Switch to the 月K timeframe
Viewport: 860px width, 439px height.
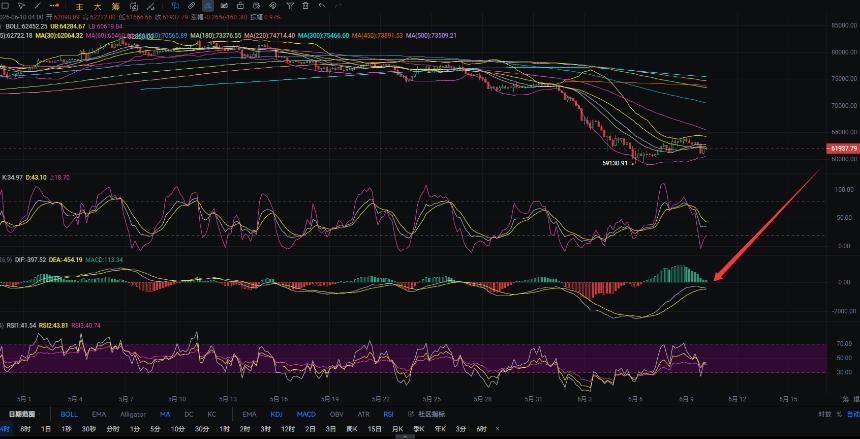[398, 429]
